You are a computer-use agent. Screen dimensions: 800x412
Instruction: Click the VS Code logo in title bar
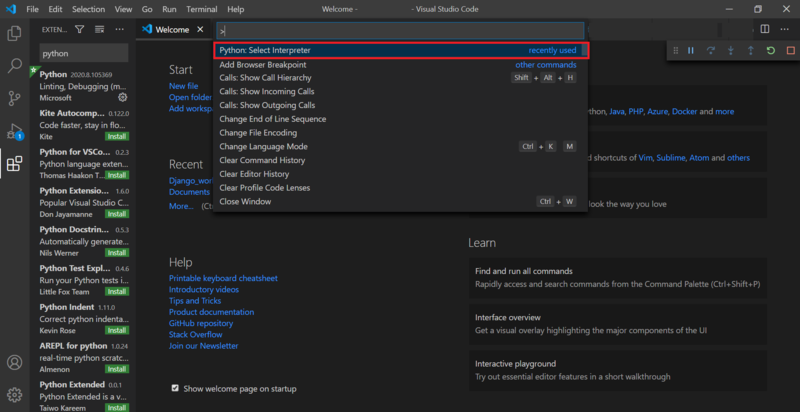(x=10, y=9)
